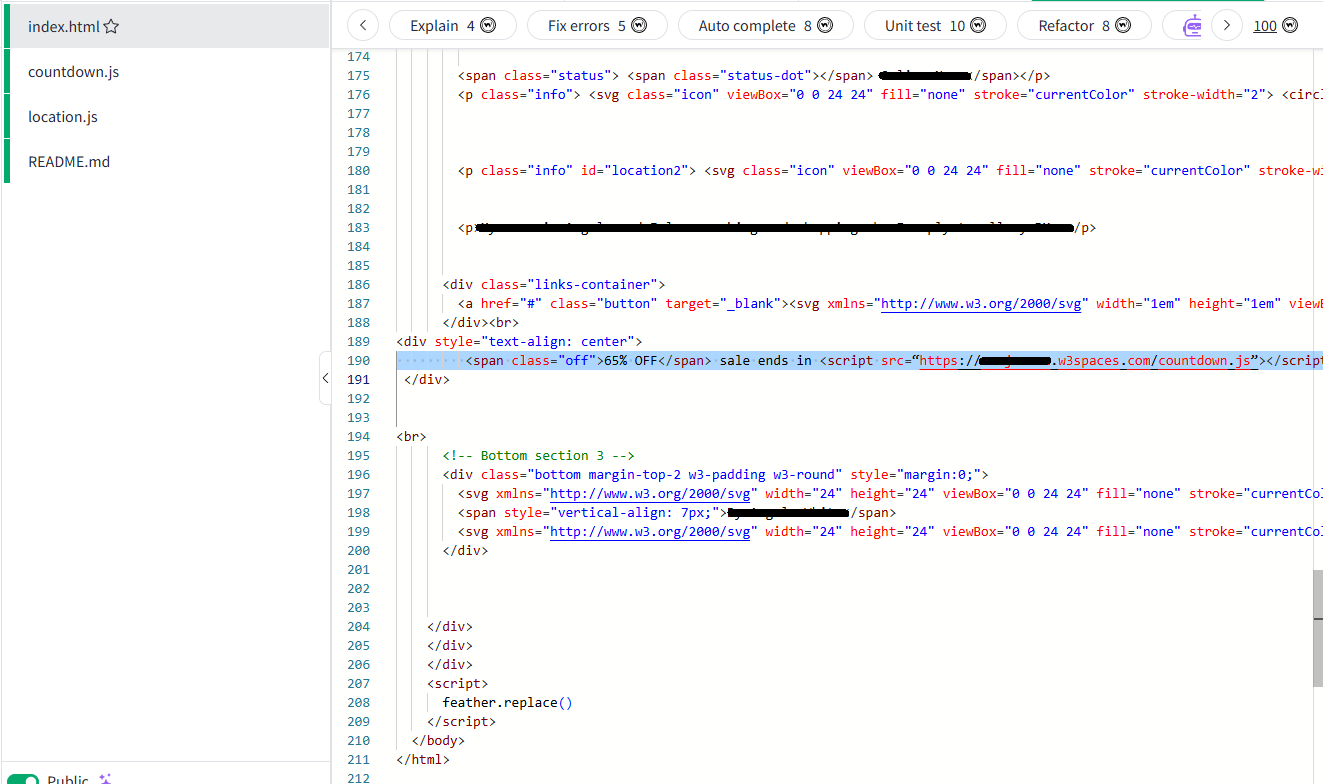Click 'id="location2"' on line 180

pos(638,171)
